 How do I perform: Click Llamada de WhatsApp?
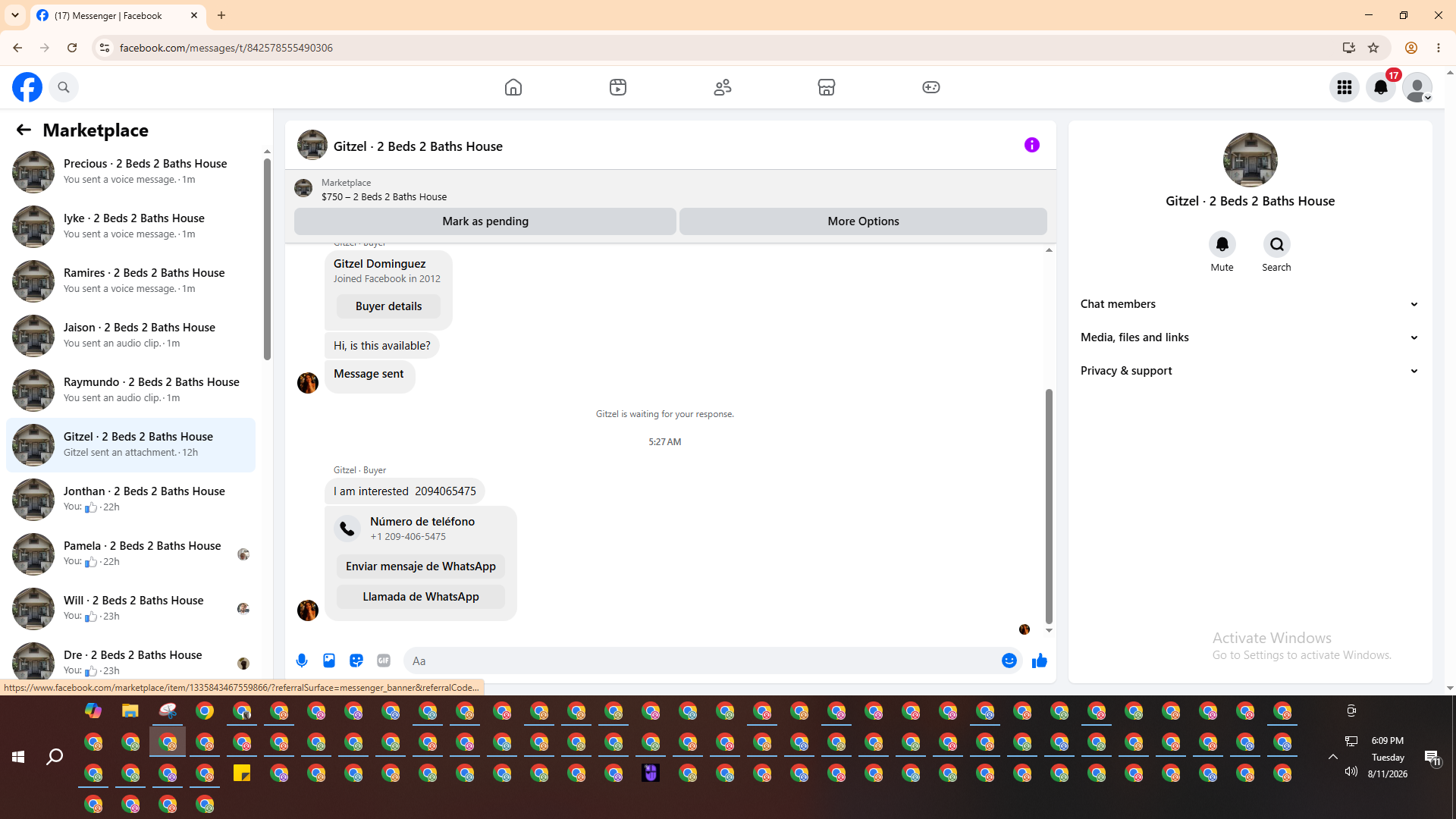[x=421, y=597]
